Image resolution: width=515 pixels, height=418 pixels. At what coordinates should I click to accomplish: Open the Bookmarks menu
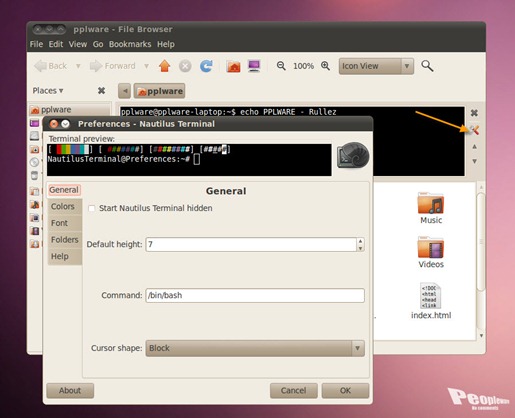(x=130, y=44)
